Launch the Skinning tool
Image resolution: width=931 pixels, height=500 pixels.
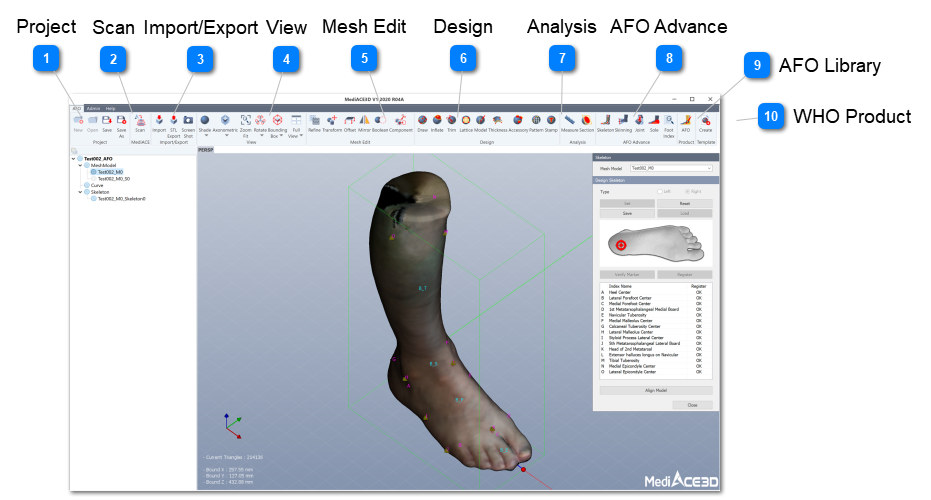623,123
